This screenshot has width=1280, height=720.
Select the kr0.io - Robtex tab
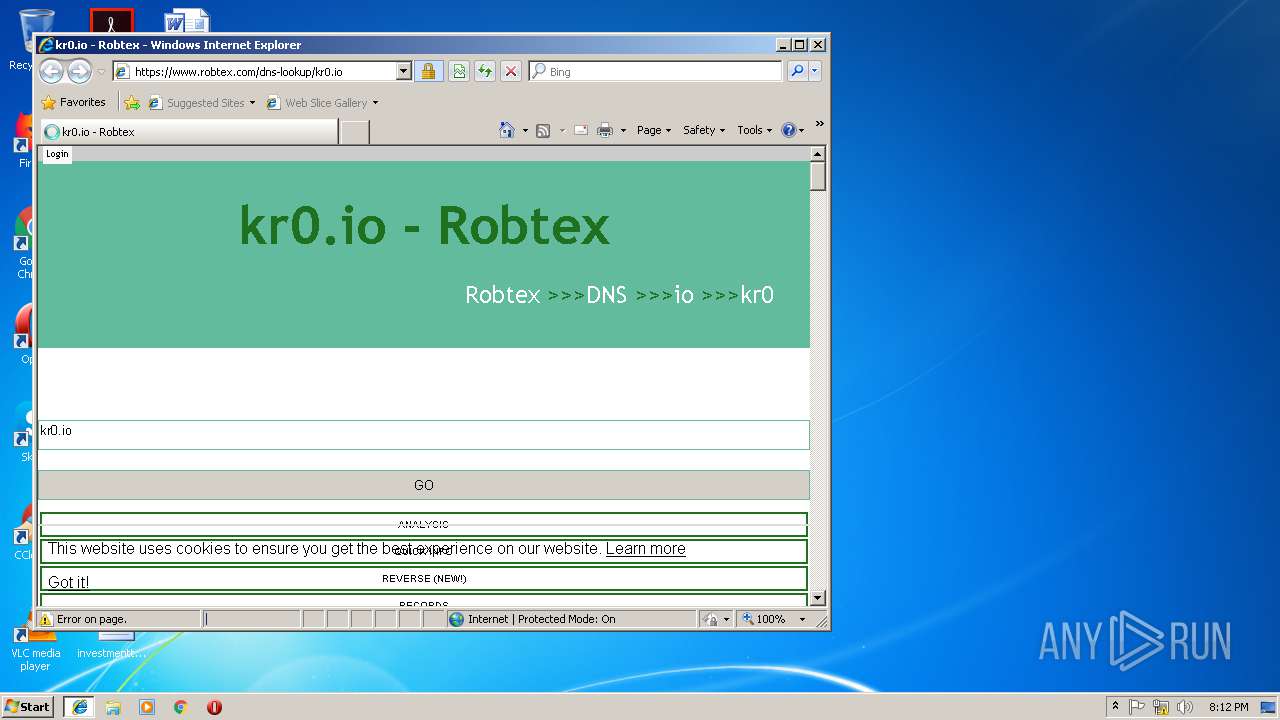(x=189, y=131)
